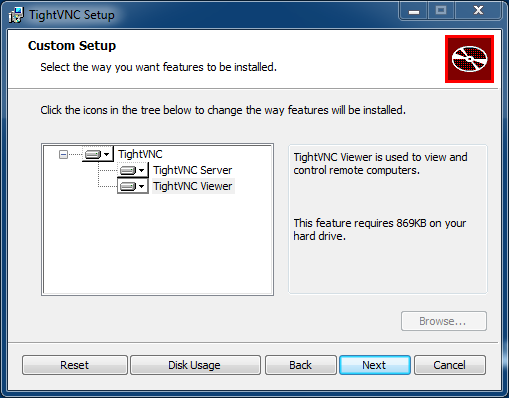The image size is (509, 398).
Task: Click the Reset button
Action: 75,365
